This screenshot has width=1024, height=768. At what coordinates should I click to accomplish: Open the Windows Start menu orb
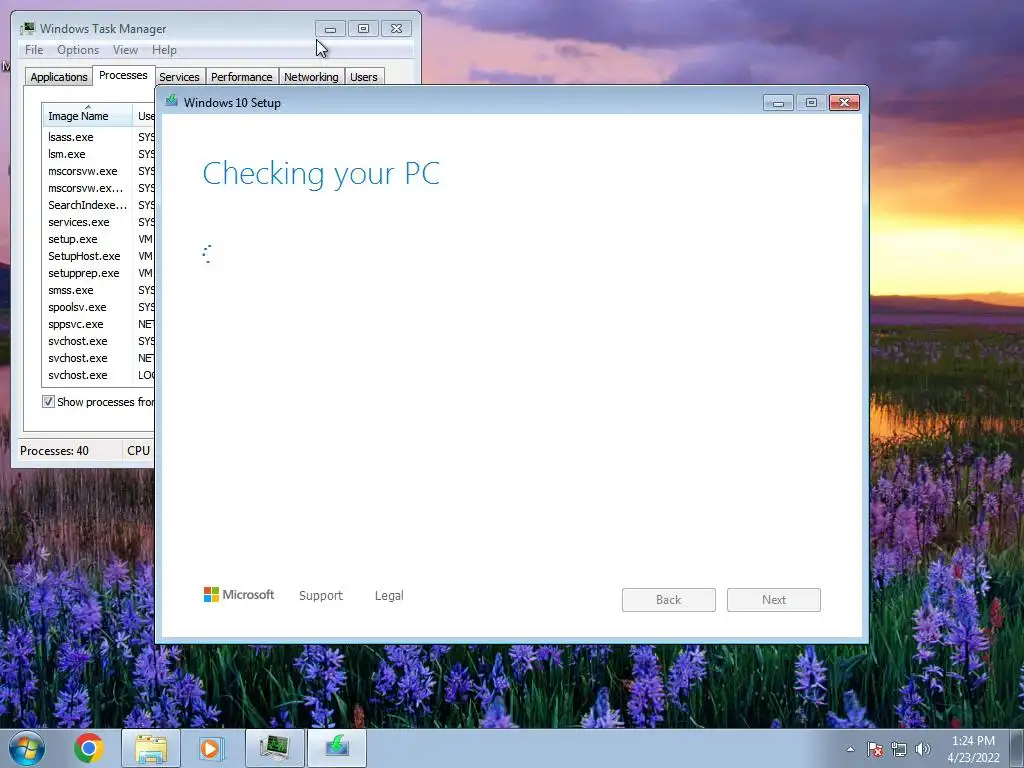(27, 748)
